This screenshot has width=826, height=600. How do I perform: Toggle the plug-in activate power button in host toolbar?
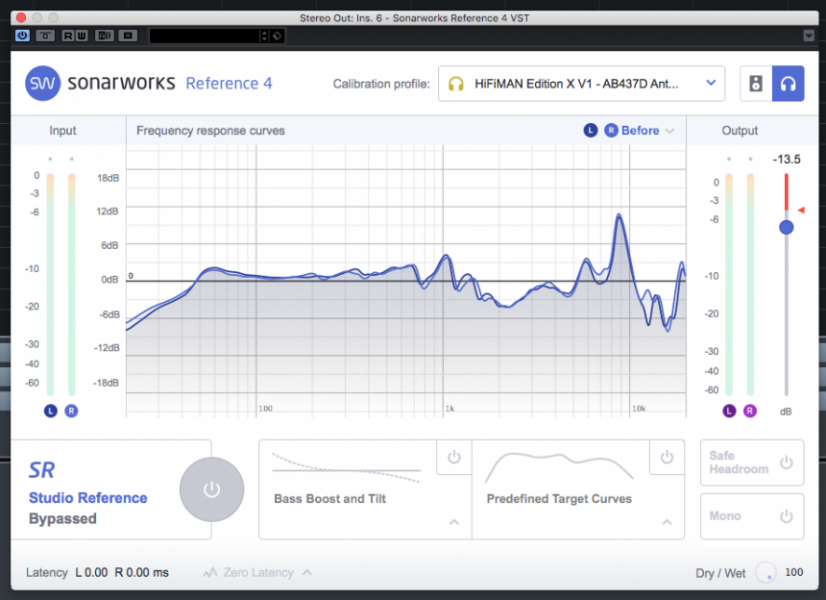click(22, 35)
